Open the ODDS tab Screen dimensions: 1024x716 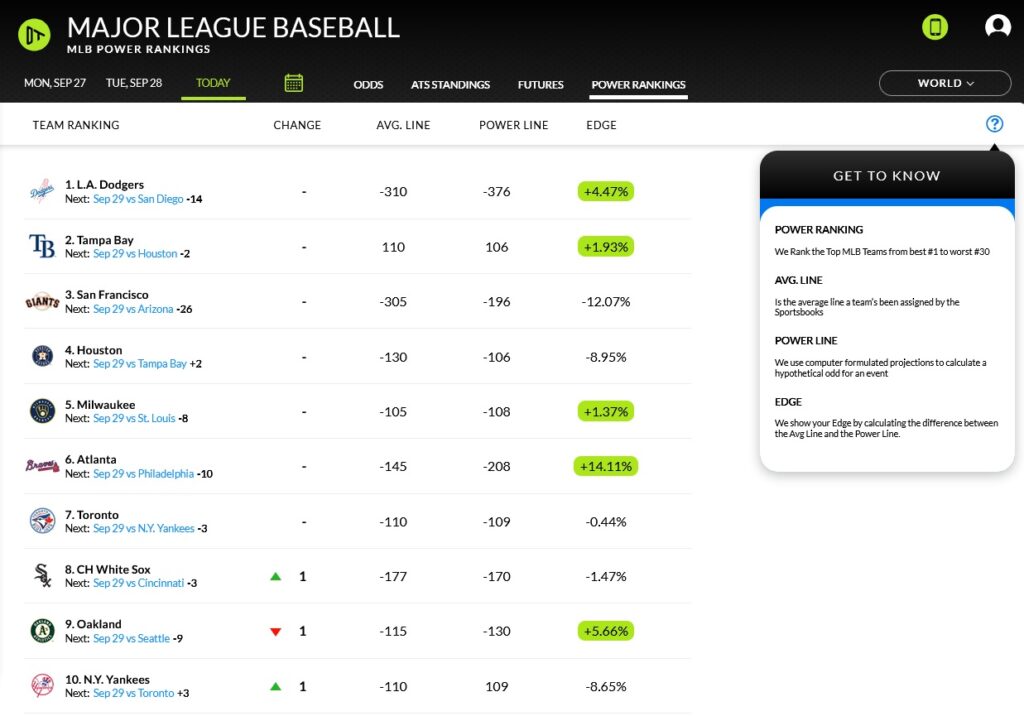368,85
